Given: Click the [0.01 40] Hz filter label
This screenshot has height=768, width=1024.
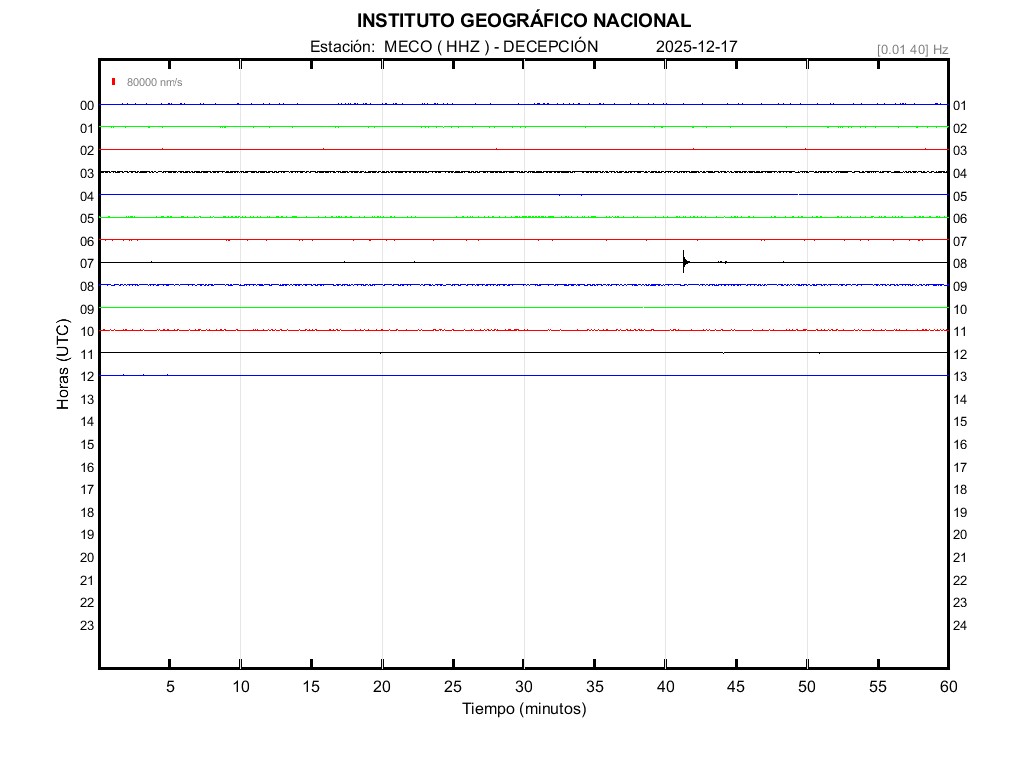Looking at the screenshot, I should [x=912, y=49].
